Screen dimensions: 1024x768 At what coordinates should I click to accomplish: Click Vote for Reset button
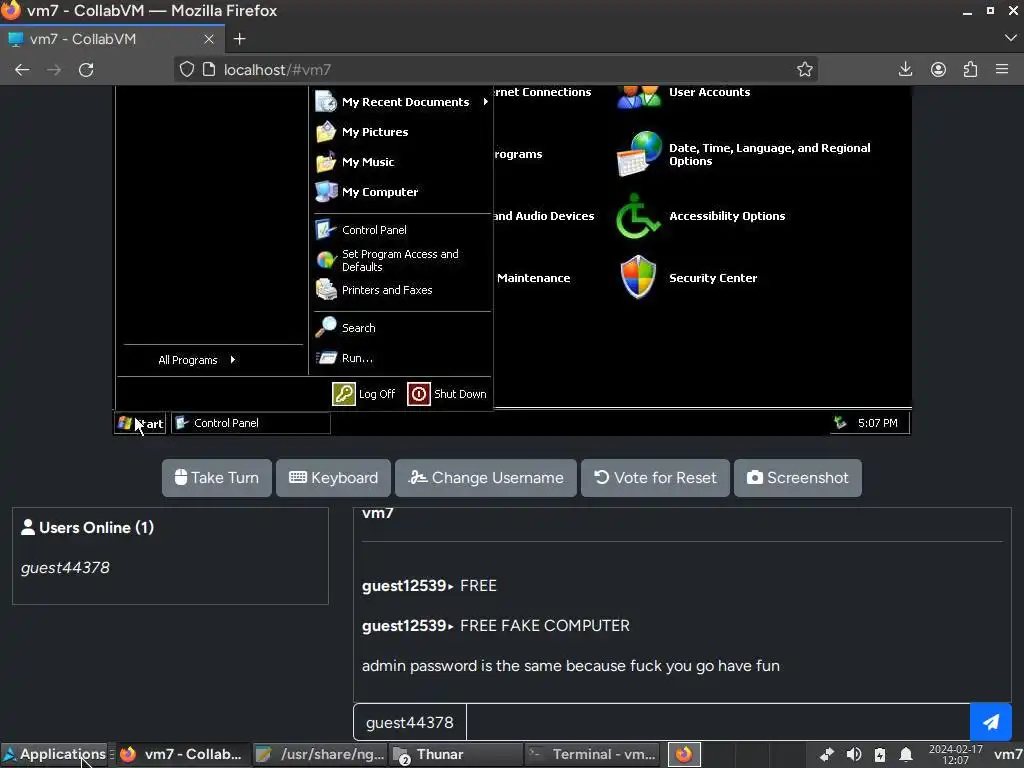point(655,478)
